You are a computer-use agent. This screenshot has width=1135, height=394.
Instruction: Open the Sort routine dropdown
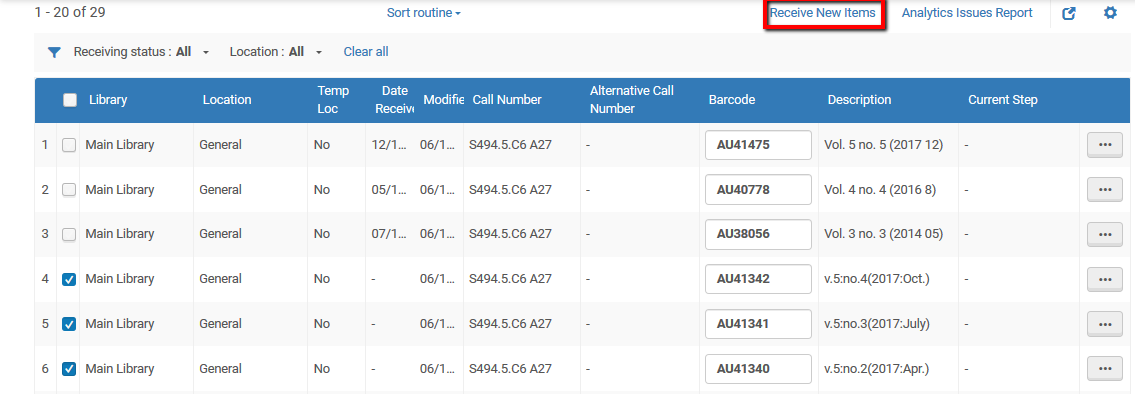pos(423,13)
